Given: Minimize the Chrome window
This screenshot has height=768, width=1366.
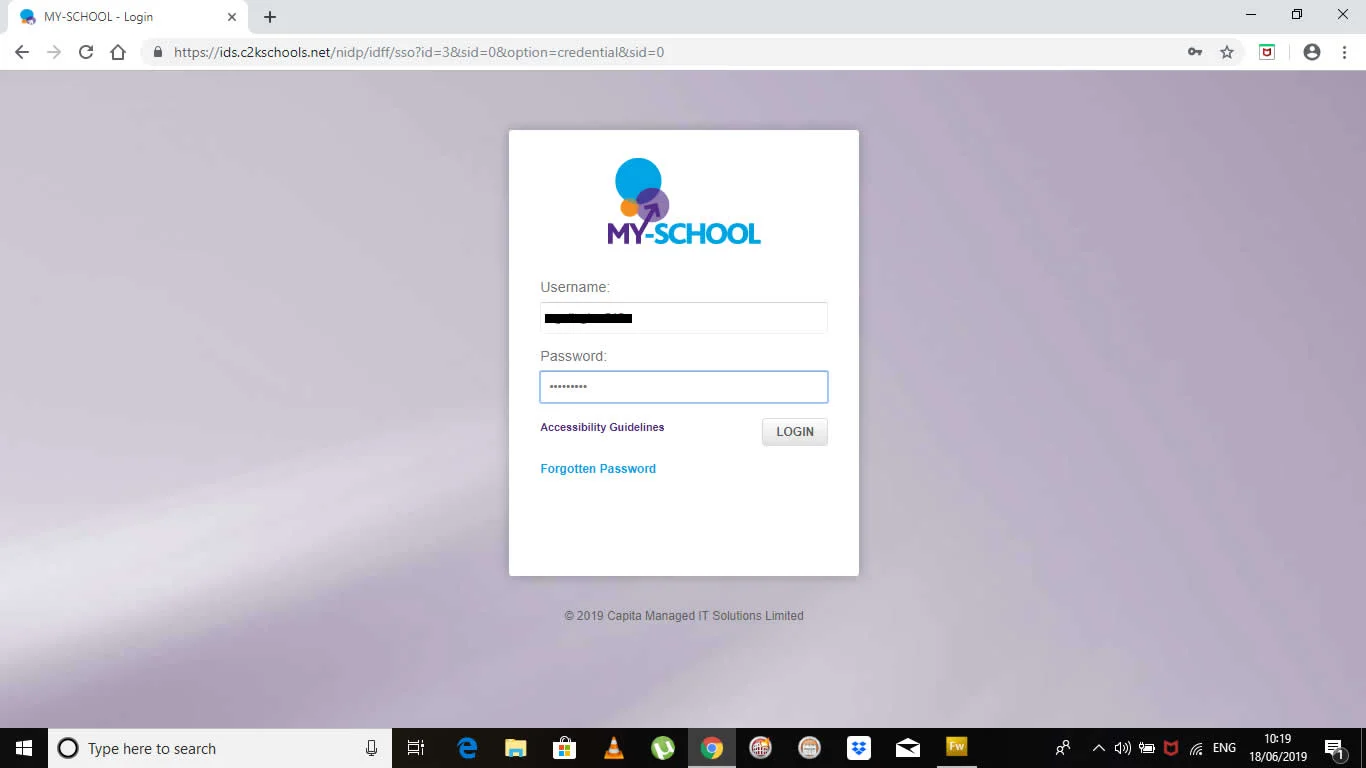Looking at the screenshot, I should click(1252, 15).
